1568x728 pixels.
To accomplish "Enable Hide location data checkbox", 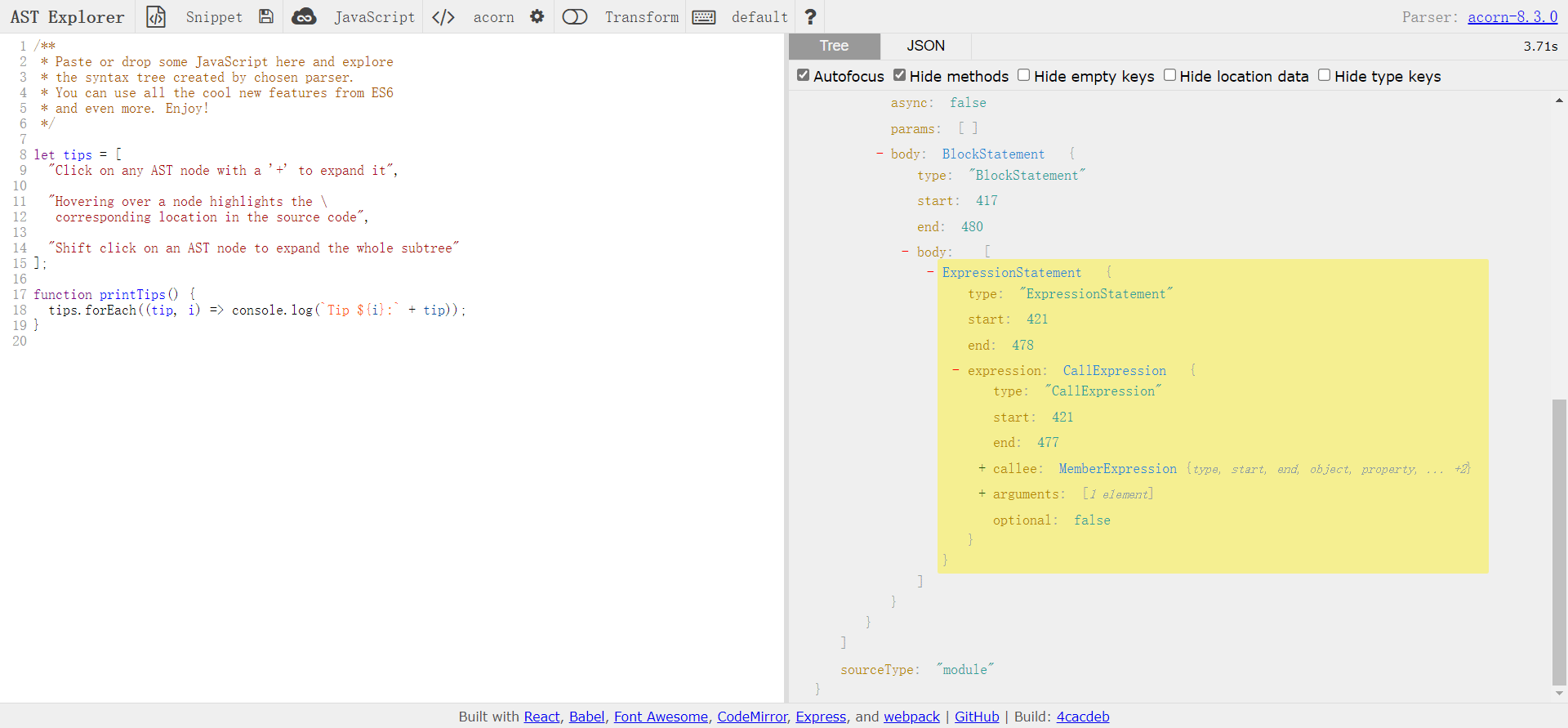I will [1169, 75].
